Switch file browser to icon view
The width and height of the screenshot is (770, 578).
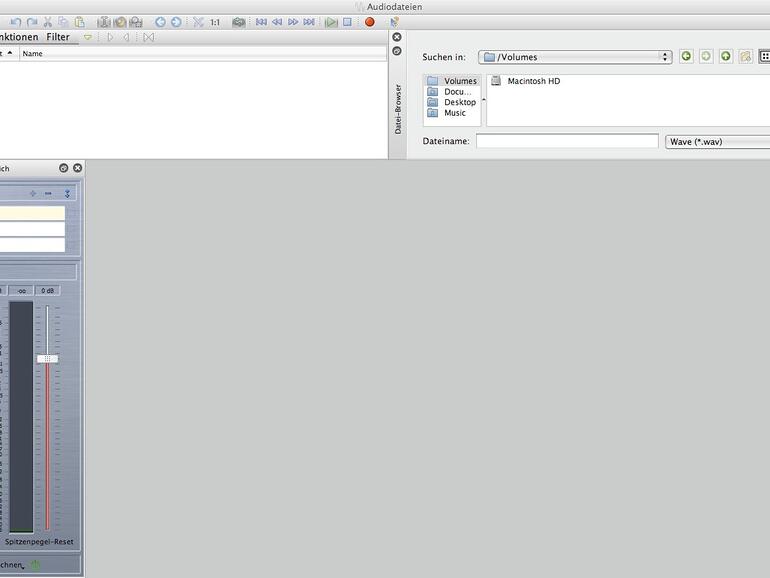point(765,56)
